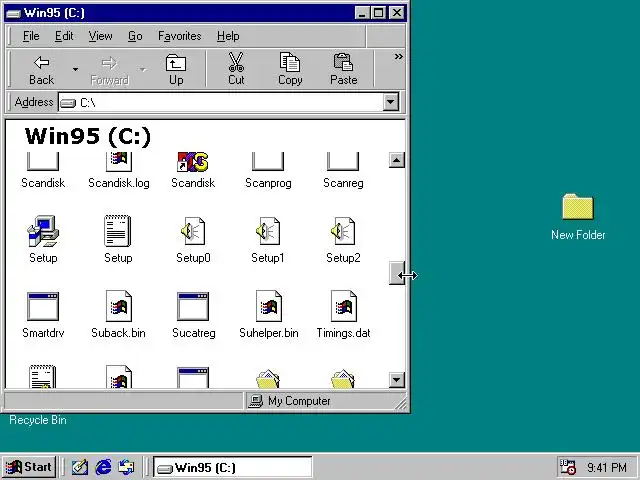Select the Scandisk.log file icon
This screenshot has width=640, height=480.
pyautogui.click(x=119, y=161)
